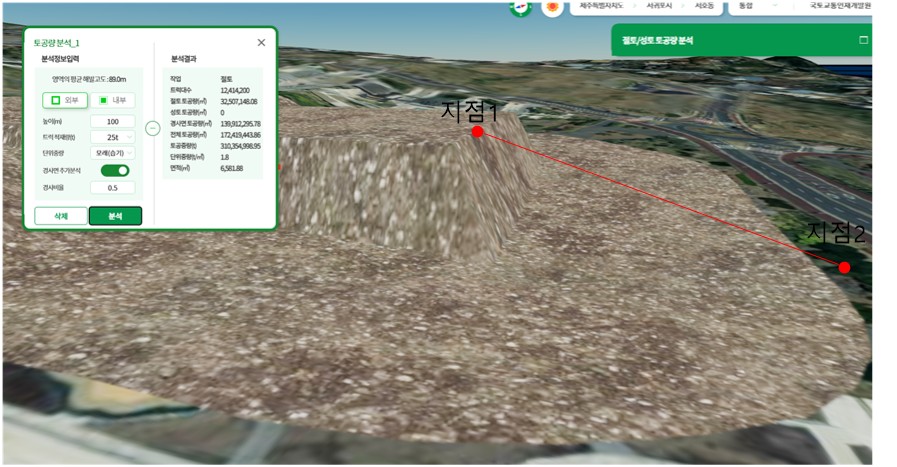Click the 절토/성토 토공량 분석 panel title

657,41
